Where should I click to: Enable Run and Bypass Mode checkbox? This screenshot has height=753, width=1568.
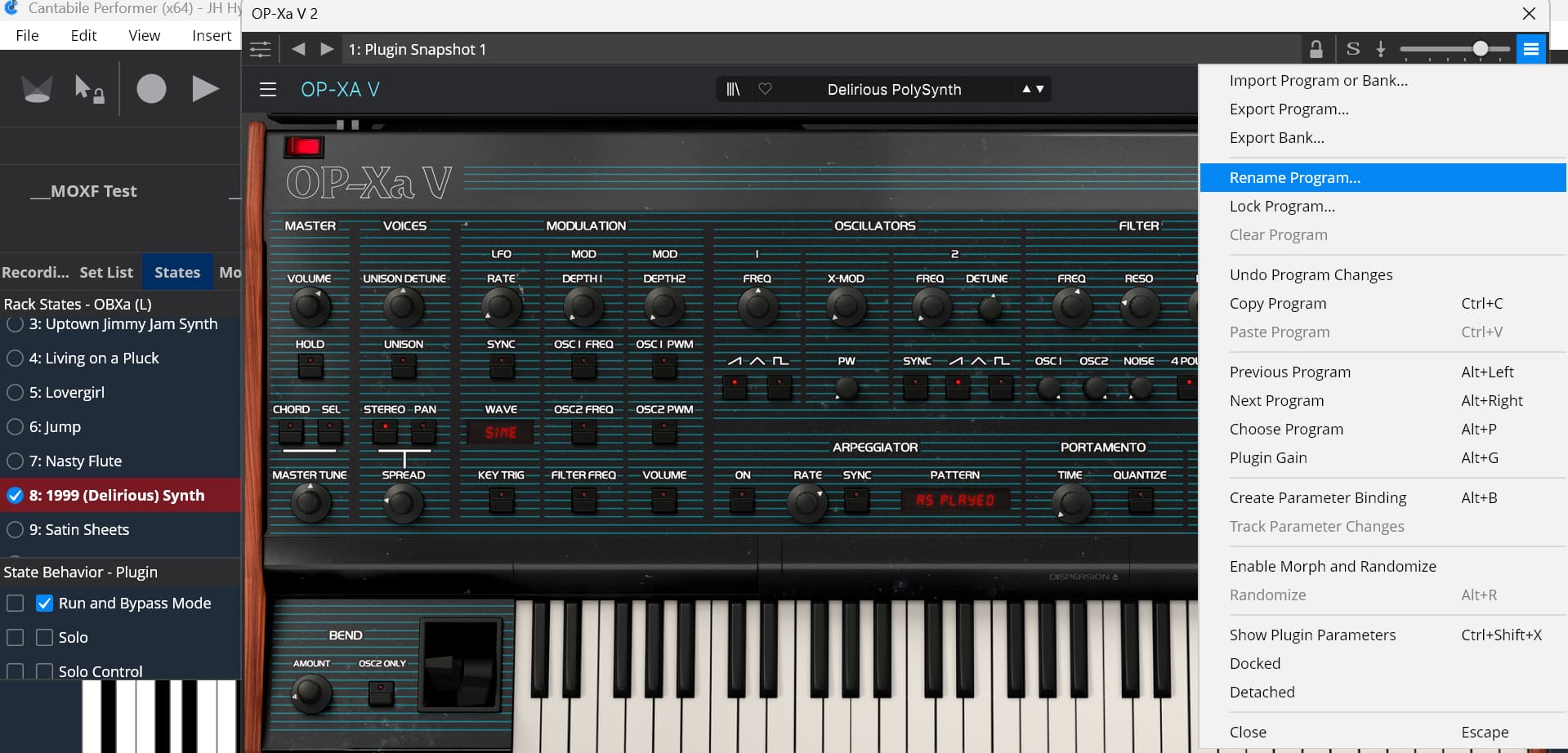point(45,604)
